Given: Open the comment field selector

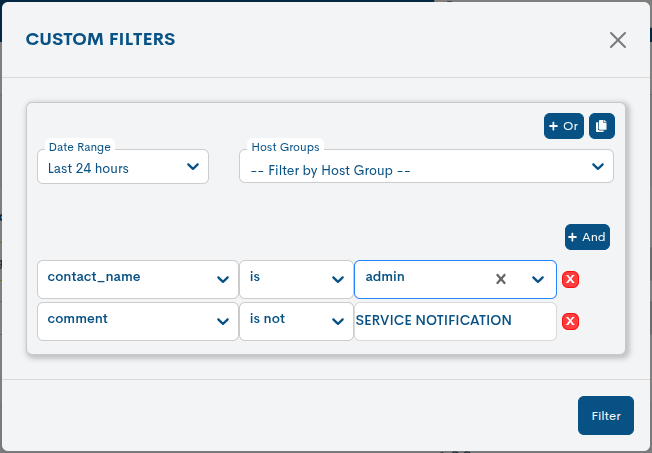Looking at the screenshot, I should pos(138,321).
